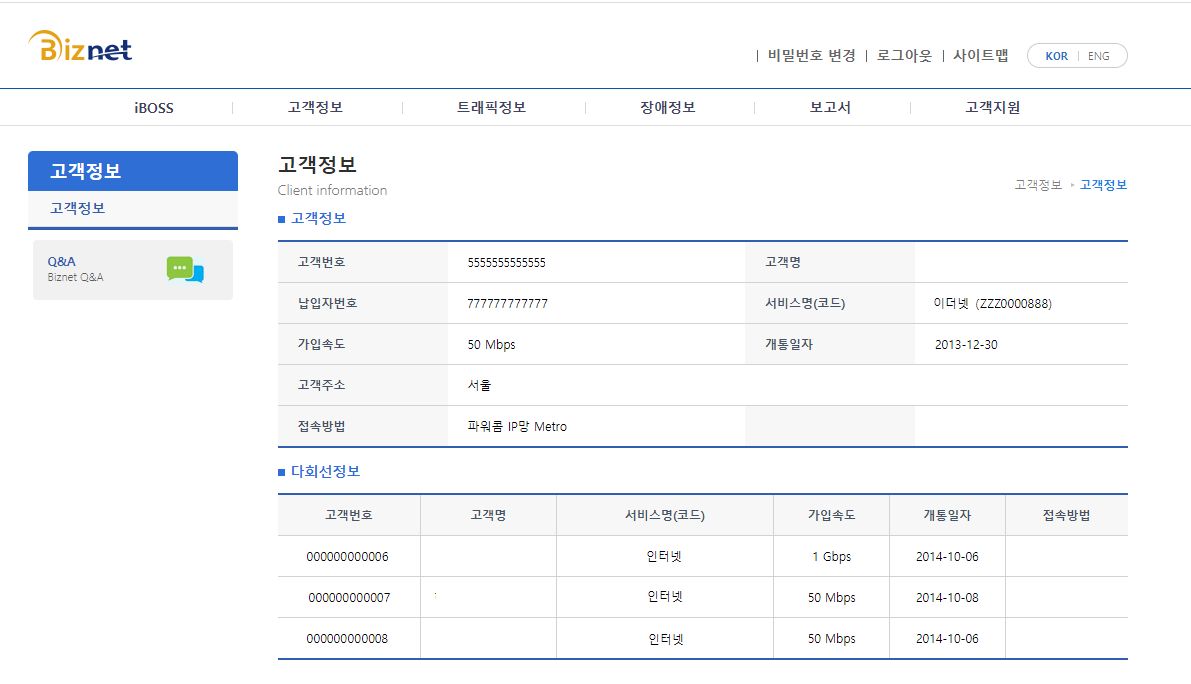The width and height of the screenshot is (1191, 684).
Task: Open the Biznet Q&A banner text
Action: click(x=75, y=277)
